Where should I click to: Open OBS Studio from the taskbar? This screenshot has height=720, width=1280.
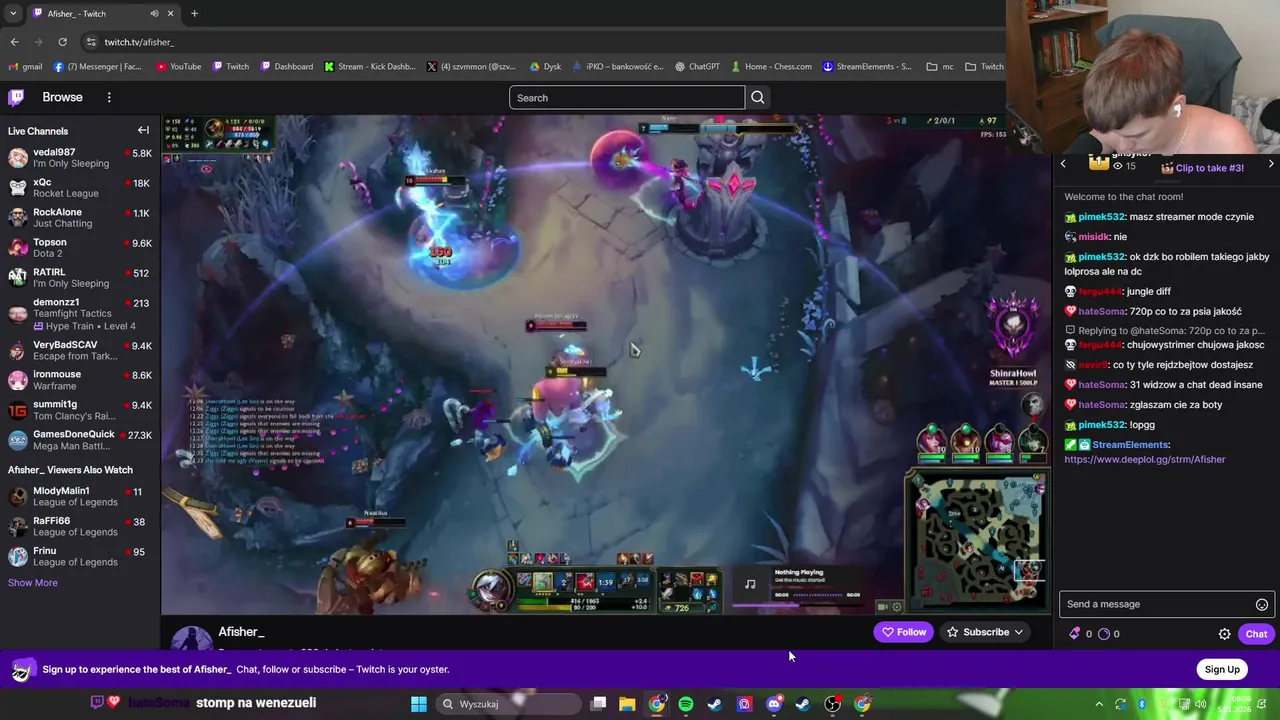pos(833,704)
